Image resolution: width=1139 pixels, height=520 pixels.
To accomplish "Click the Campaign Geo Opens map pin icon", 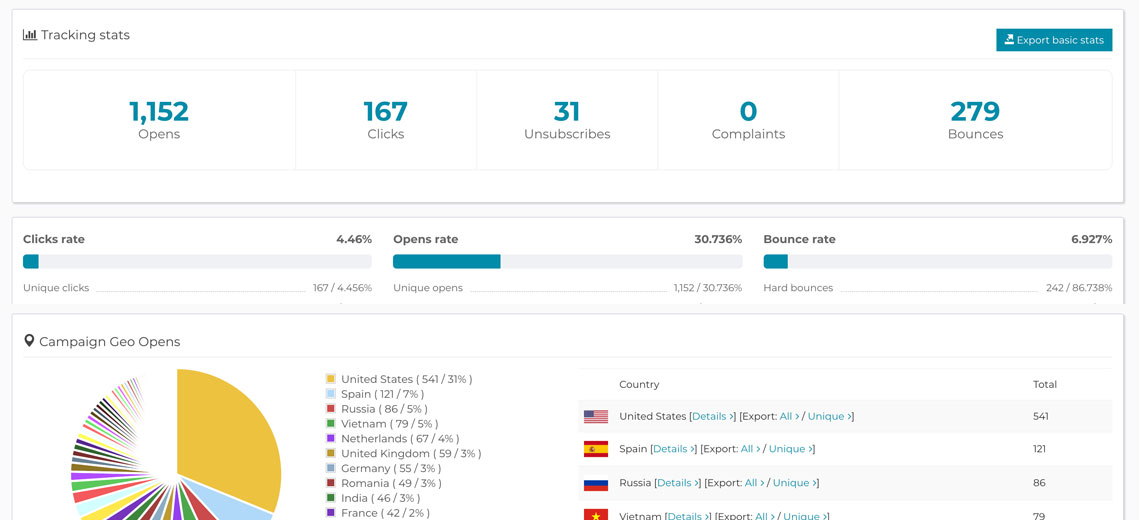I will pyautogui.click(x=29, y=341).
